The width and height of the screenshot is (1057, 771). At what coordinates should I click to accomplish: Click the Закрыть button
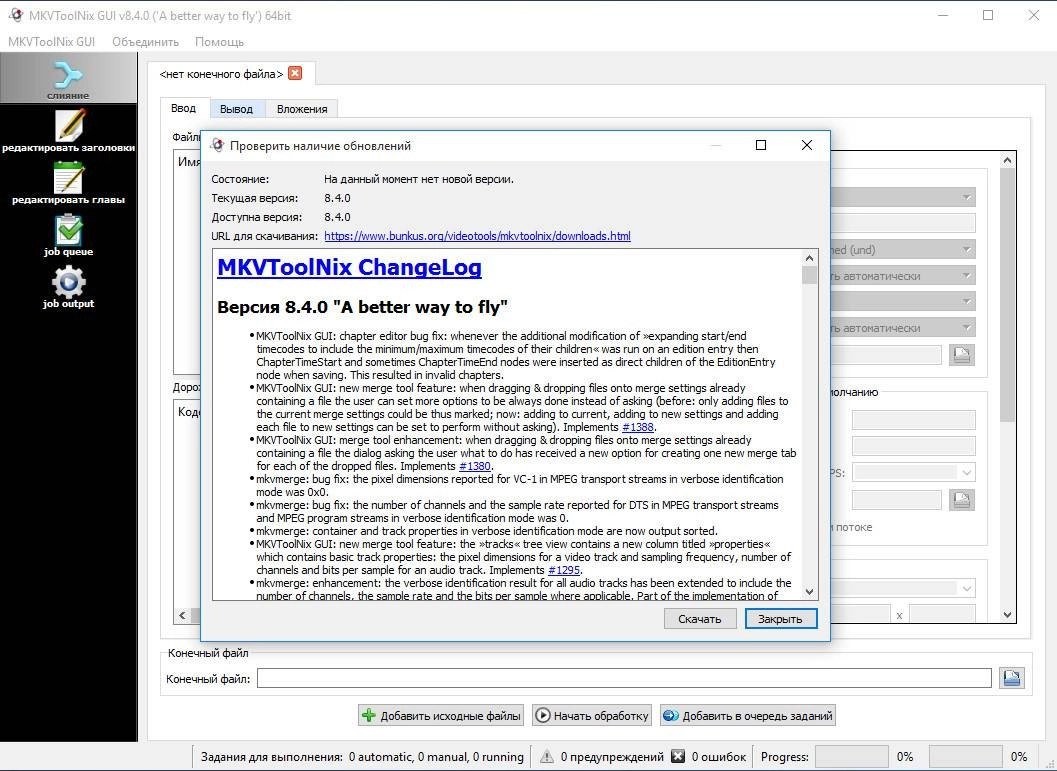point(781,619)
